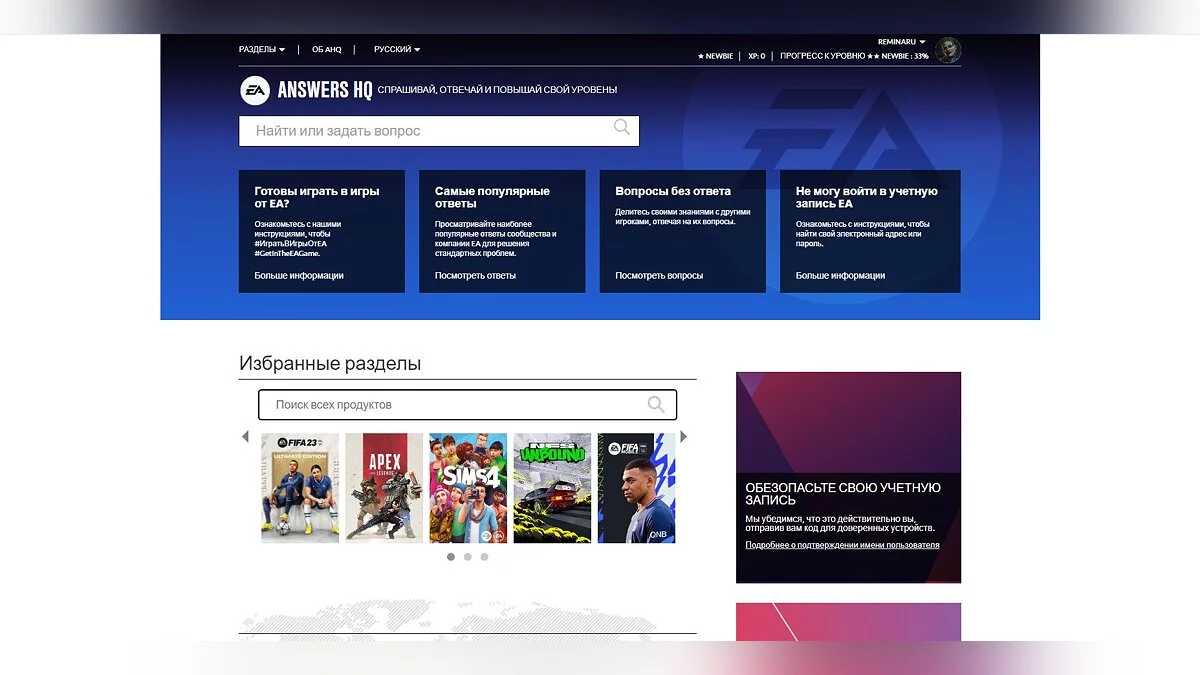Click 'ОБЕЗОПАСЬТЕ СВОЮ УЧЕТНУЮ ЗАПИСЬ' banner title
This screenshot has height=675, width=1200.
click(x=843, y=494)
